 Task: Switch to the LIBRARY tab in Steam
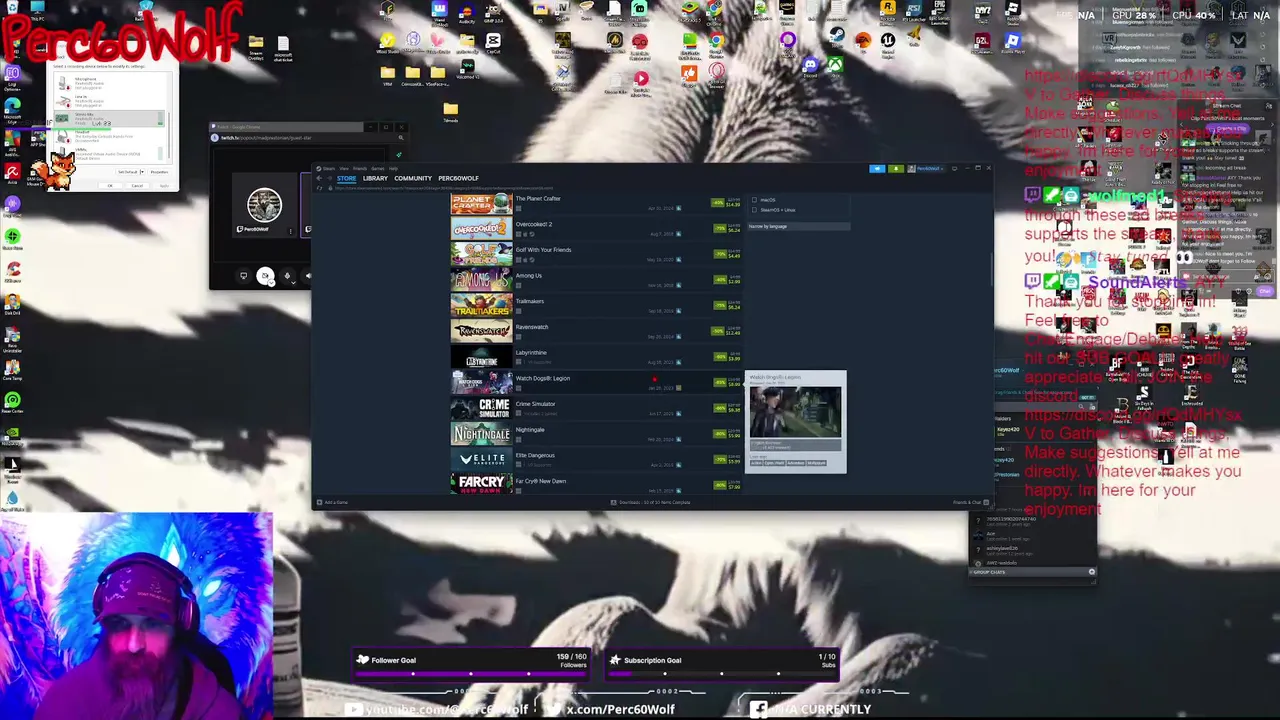point(375,178)
